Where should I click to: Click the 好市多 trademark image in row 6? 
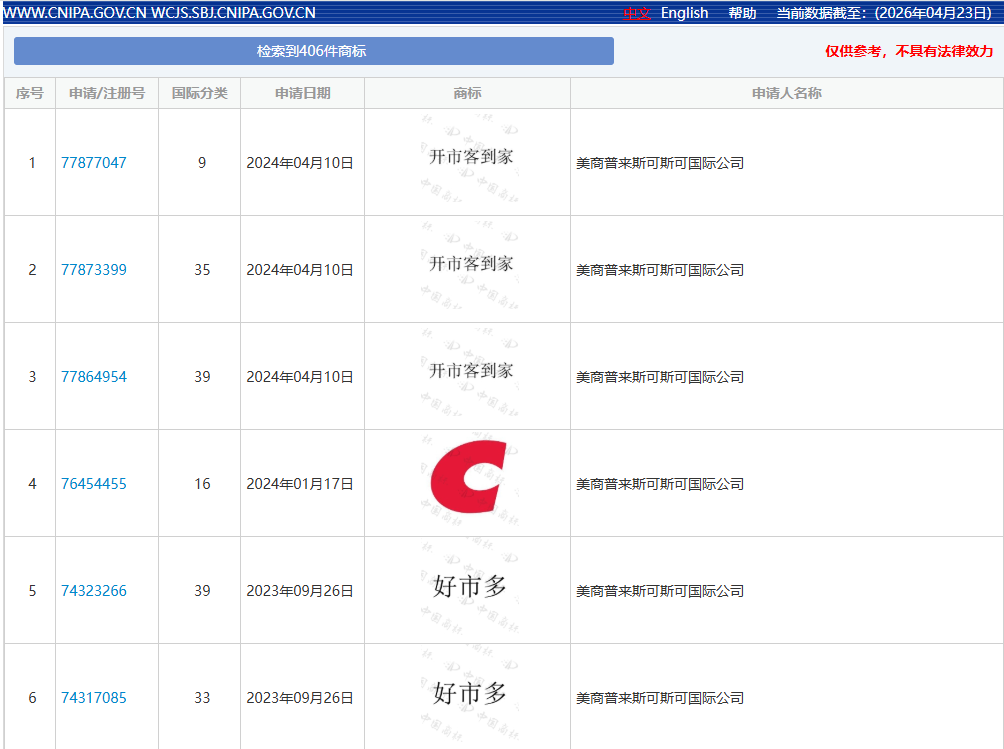(x=470, y=693)
